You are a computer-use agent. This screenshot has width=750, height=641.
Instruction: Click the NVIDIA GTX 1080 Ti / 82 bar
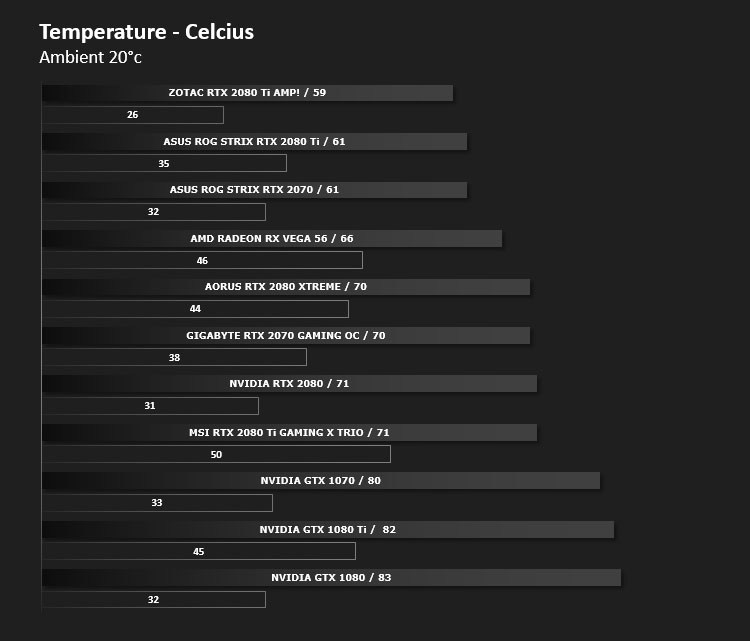[x=328, y=530]
